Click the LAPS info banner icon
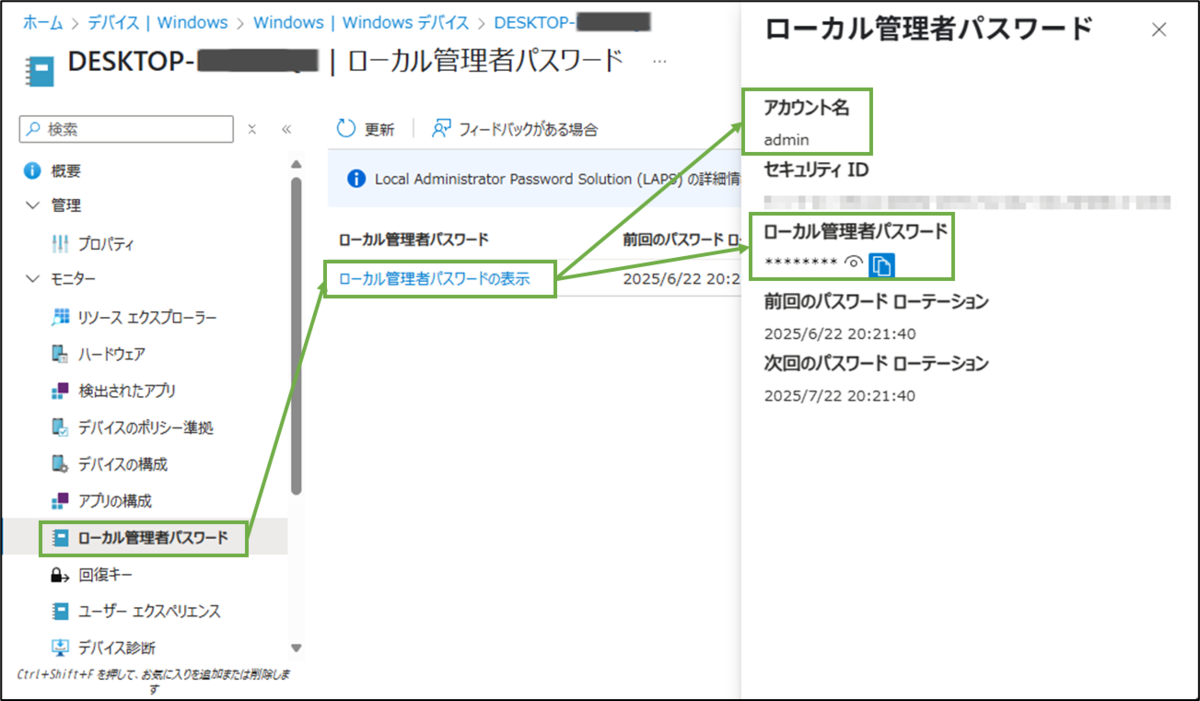The width and height of the screenshot is (1200, 701). click(355, 179)
